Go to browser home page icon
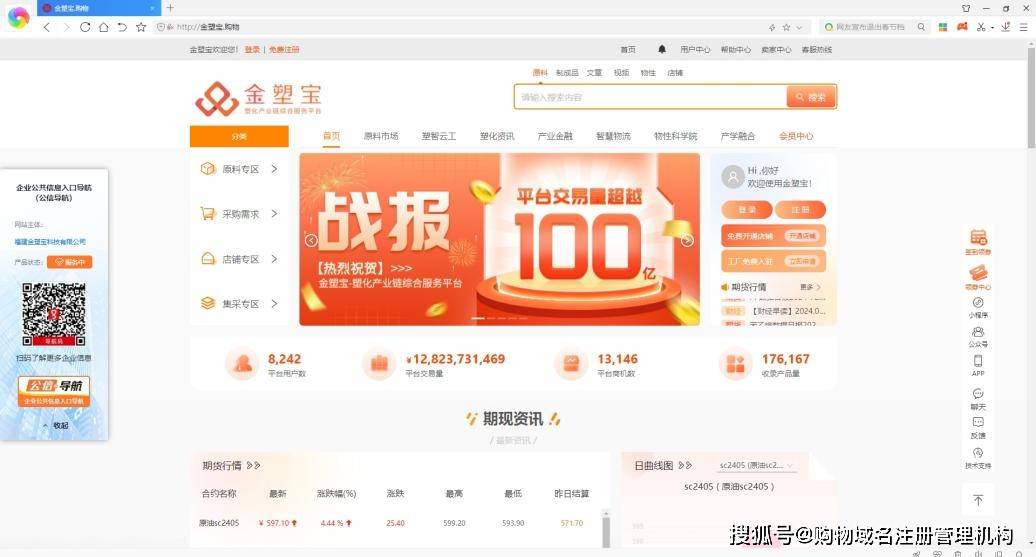Viewport: 1036px width, 557px height. 104,27
